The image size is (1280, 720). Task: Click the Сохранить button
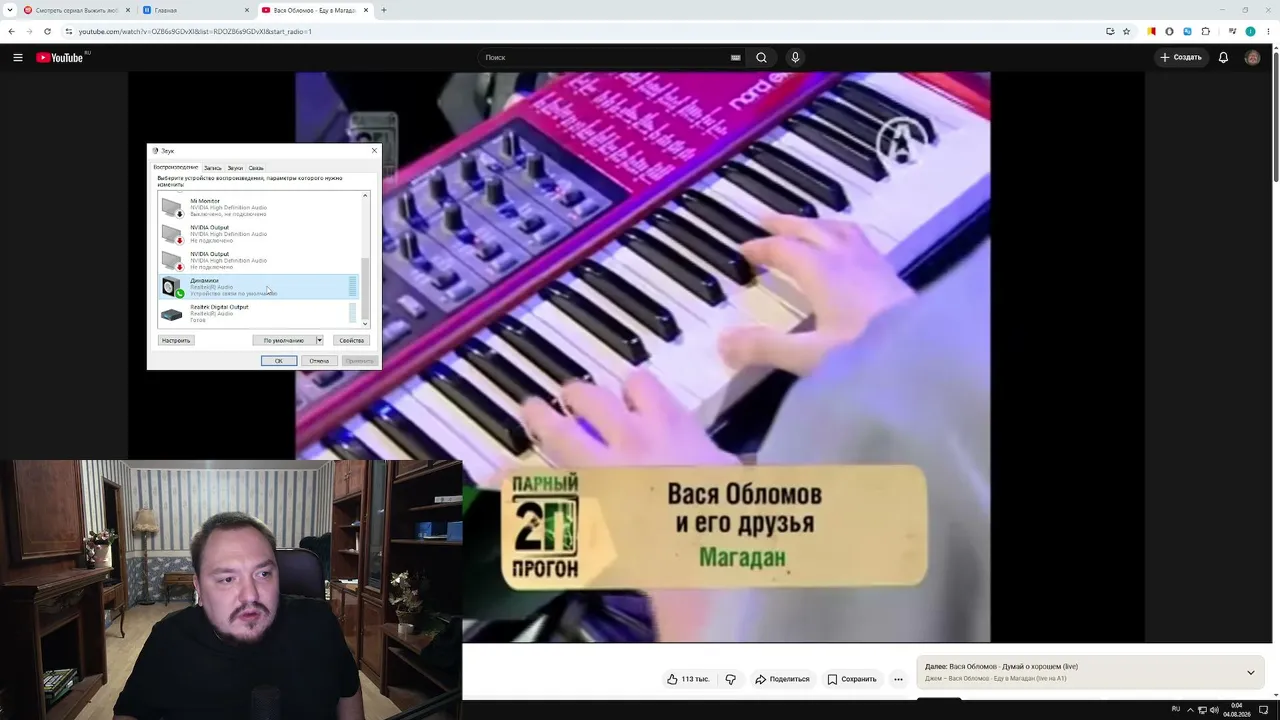point(852,679)
